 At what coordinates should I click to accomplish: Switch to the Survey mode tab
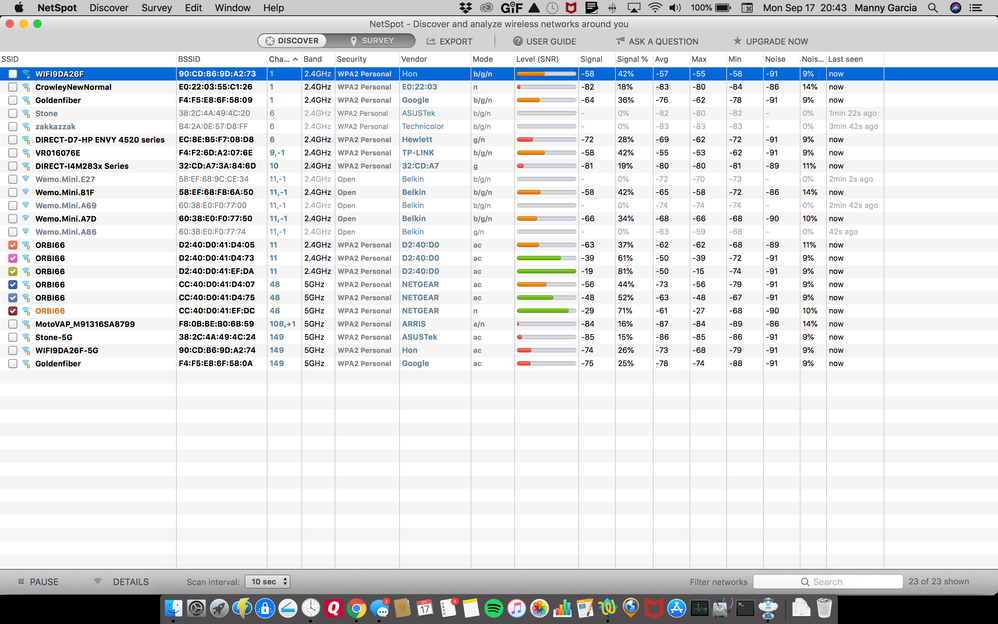tap(372, 41)
